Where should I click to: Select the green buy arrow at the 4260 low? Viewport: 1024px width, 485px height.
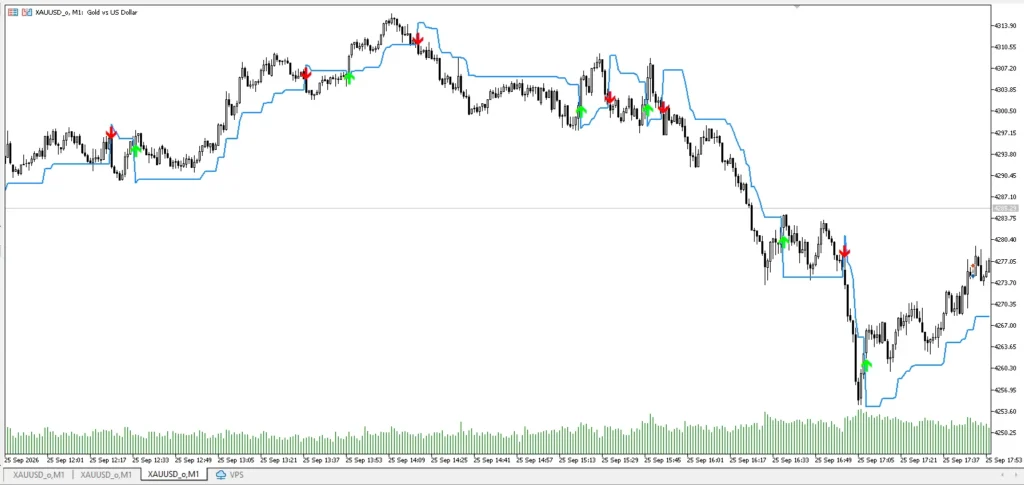[866, 365]
